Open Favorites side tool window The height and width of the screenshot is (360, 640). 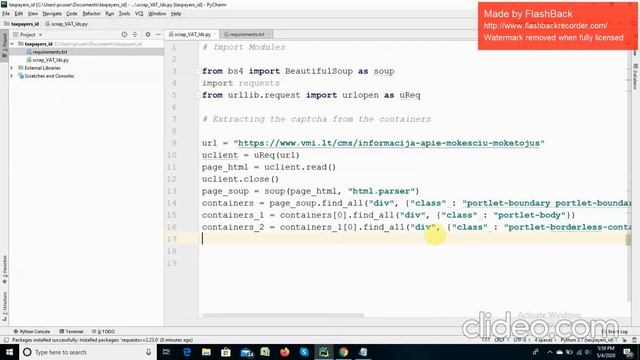pyautogui.click(x=4, y=269)
